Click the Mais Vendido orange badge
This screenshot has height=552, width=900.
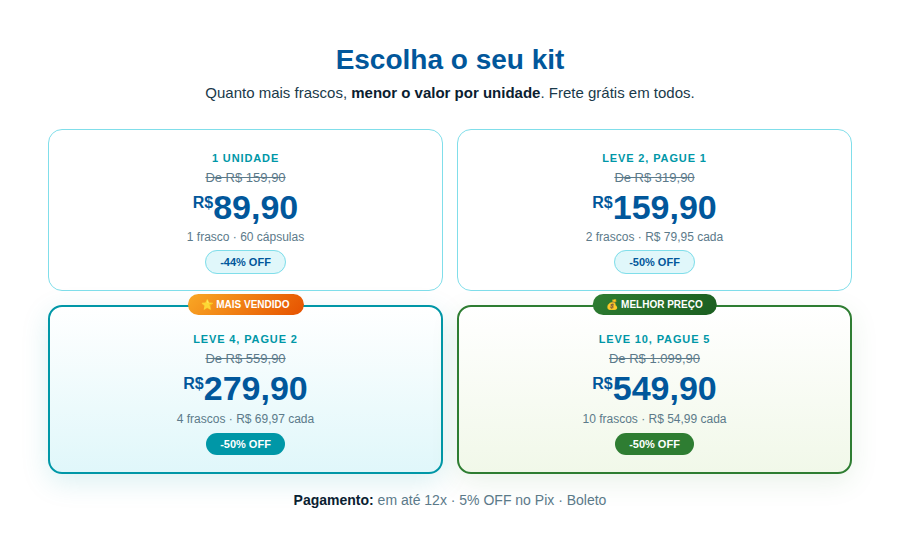[246, 305]
